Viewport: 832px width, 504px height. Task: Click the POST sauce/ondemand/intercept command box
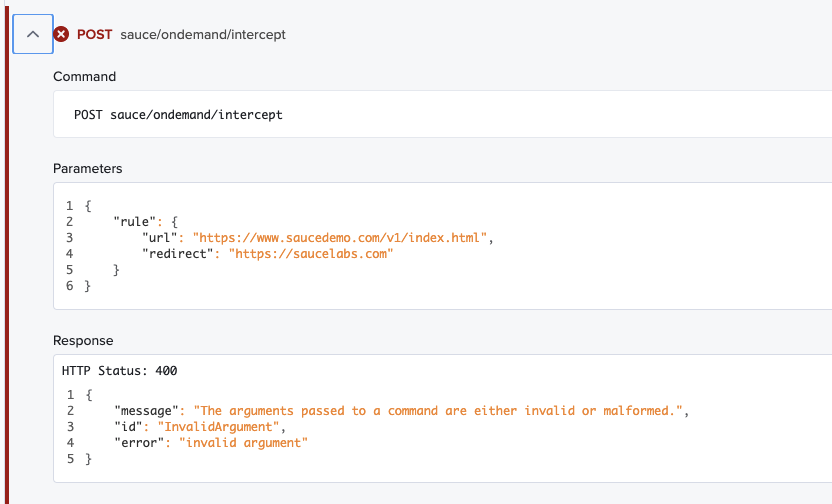pos(443,114)
